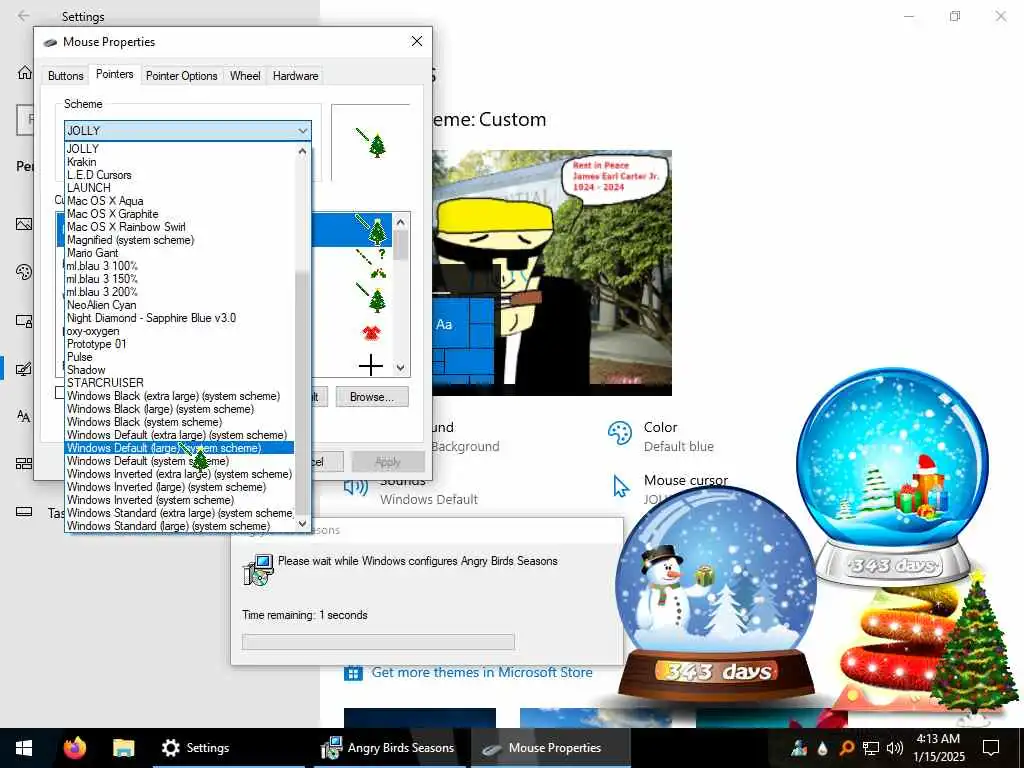Choose Windows Black (system scheme)
This screenshot has height=768, width=1024.
180,422
